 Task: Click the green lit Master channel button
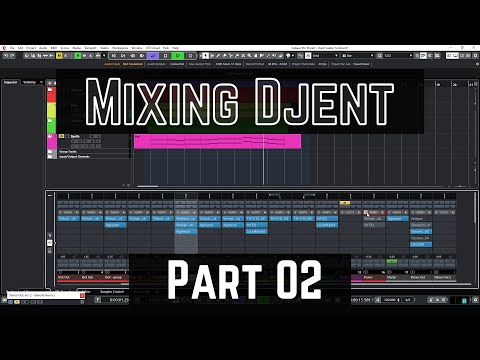point(392,261)
